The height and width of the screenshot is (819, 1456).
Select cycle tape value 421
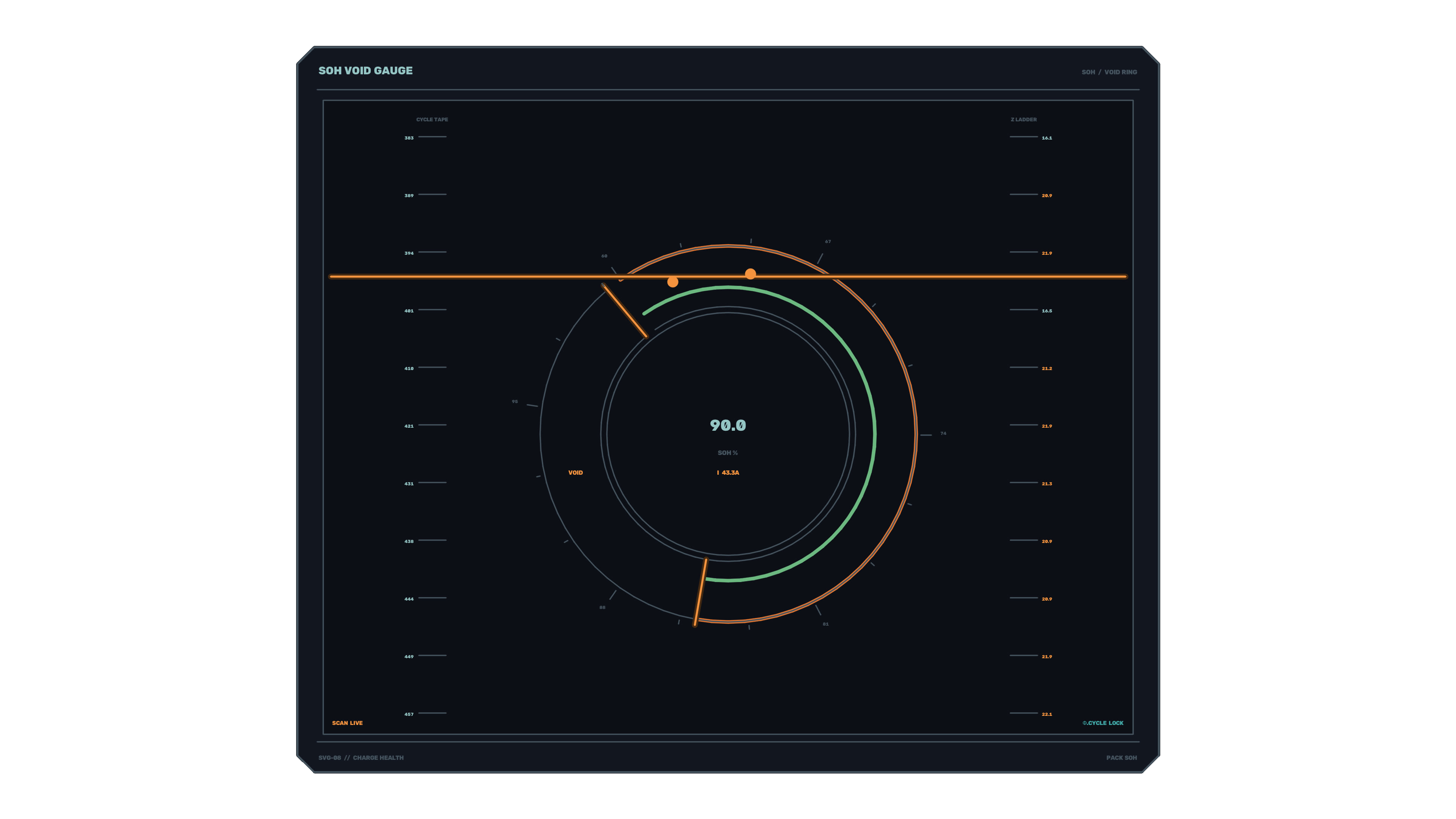[x=409, y=426]
